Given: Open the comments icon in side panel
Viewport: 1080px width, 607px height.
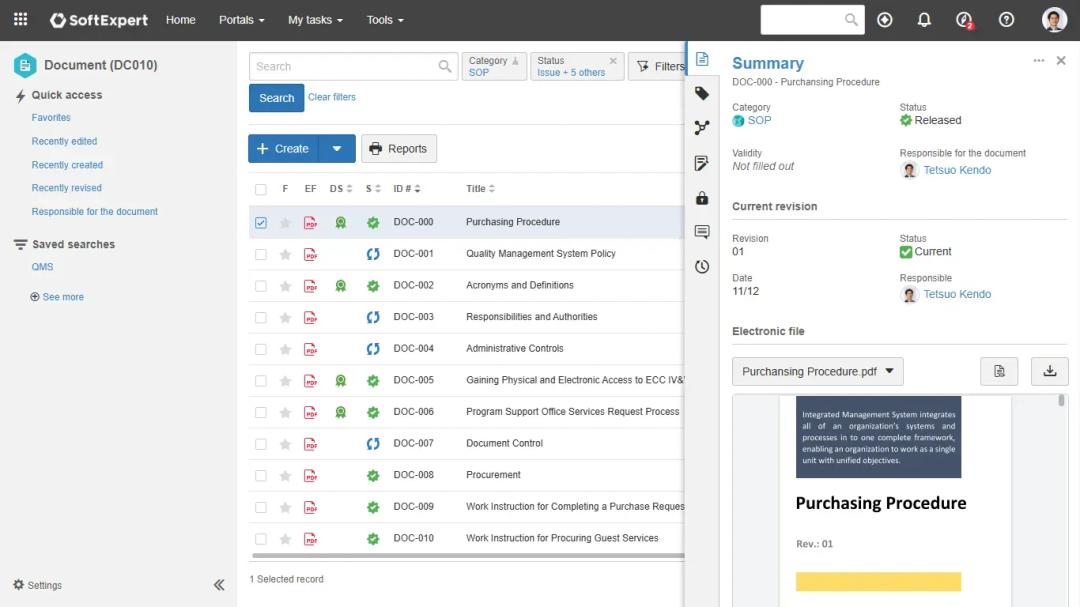Looking at the screenshot, I should point(702,232).
